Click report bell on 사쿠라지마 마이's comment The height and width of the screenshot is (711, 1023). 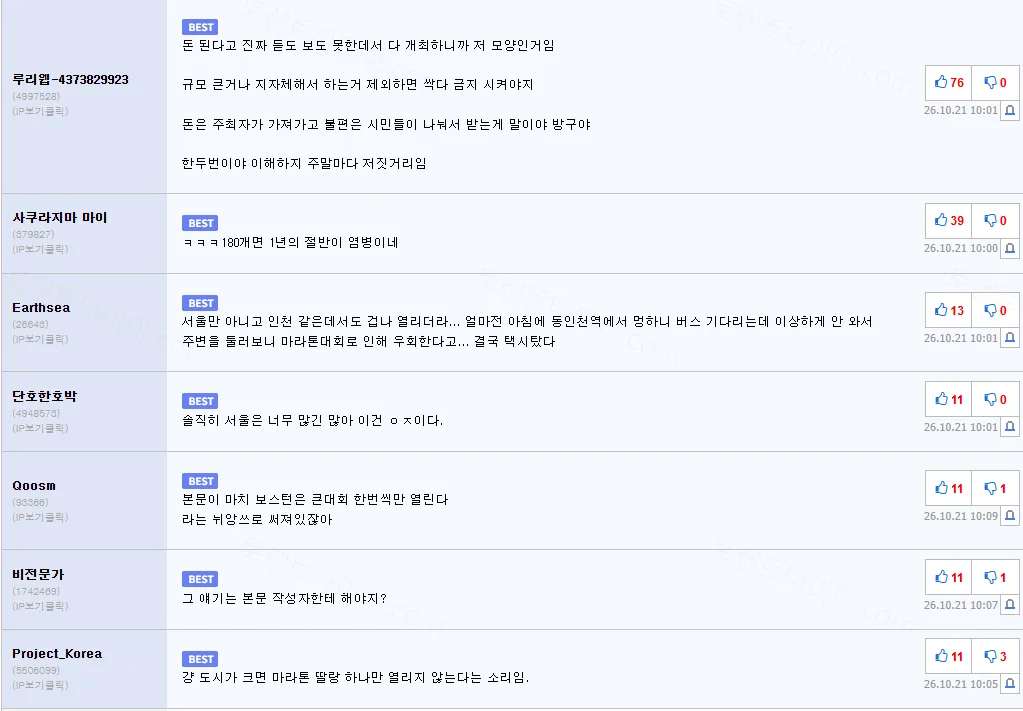point(1009,249)
